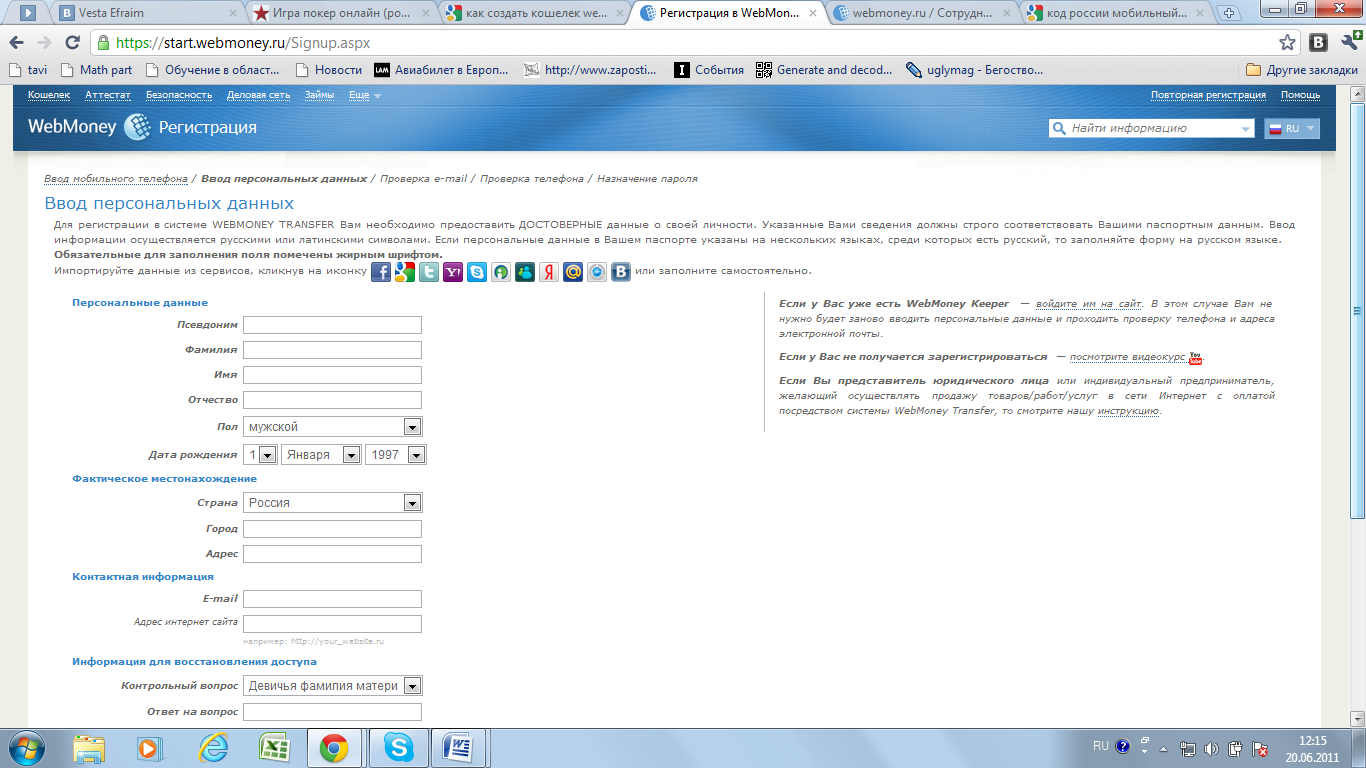Open the Страна country dropdown
The height and width of the screenshot is (768, 1366).
pyautogui.click(x=412, y=503)
